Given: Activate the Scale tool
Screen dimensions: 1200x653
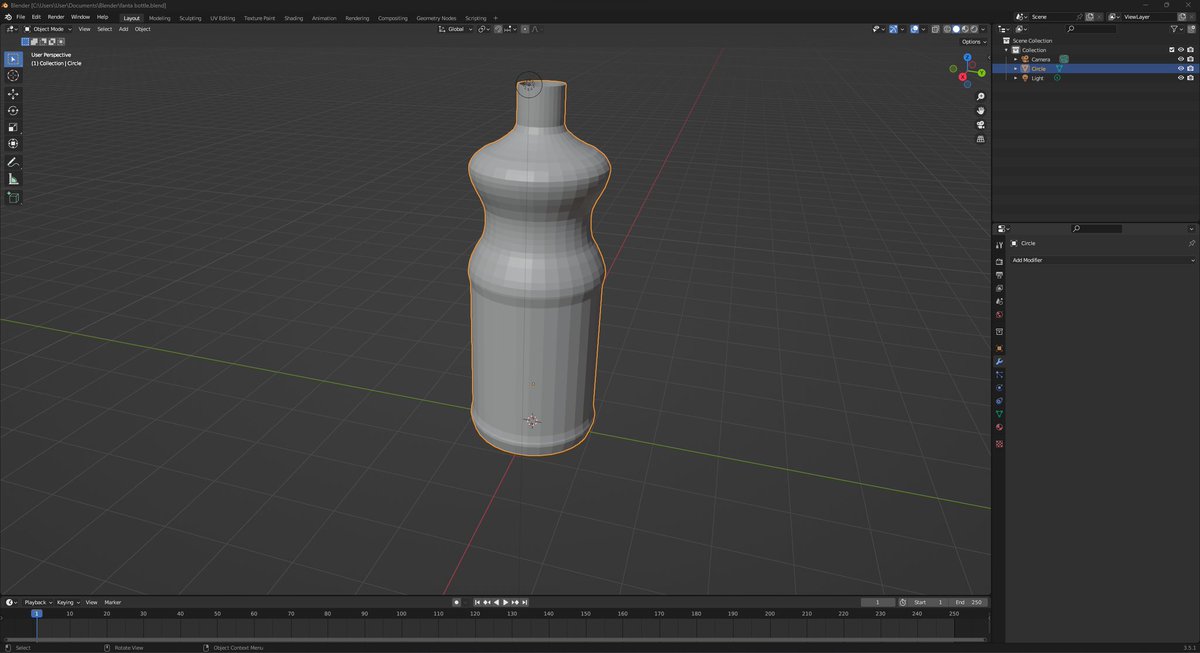Looking at the screenshot, I should (13, 125).
